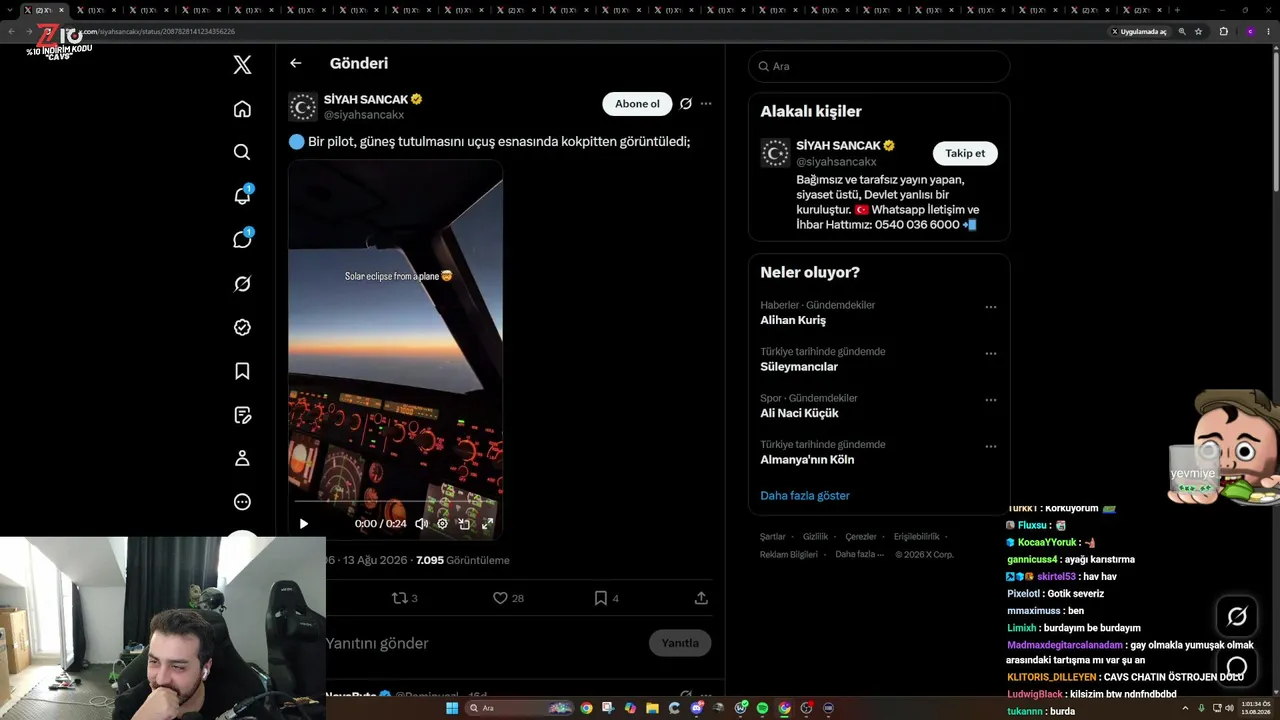Open the @siyahsancakx handle under post author

pyautogui.click(x=364, y=115)
